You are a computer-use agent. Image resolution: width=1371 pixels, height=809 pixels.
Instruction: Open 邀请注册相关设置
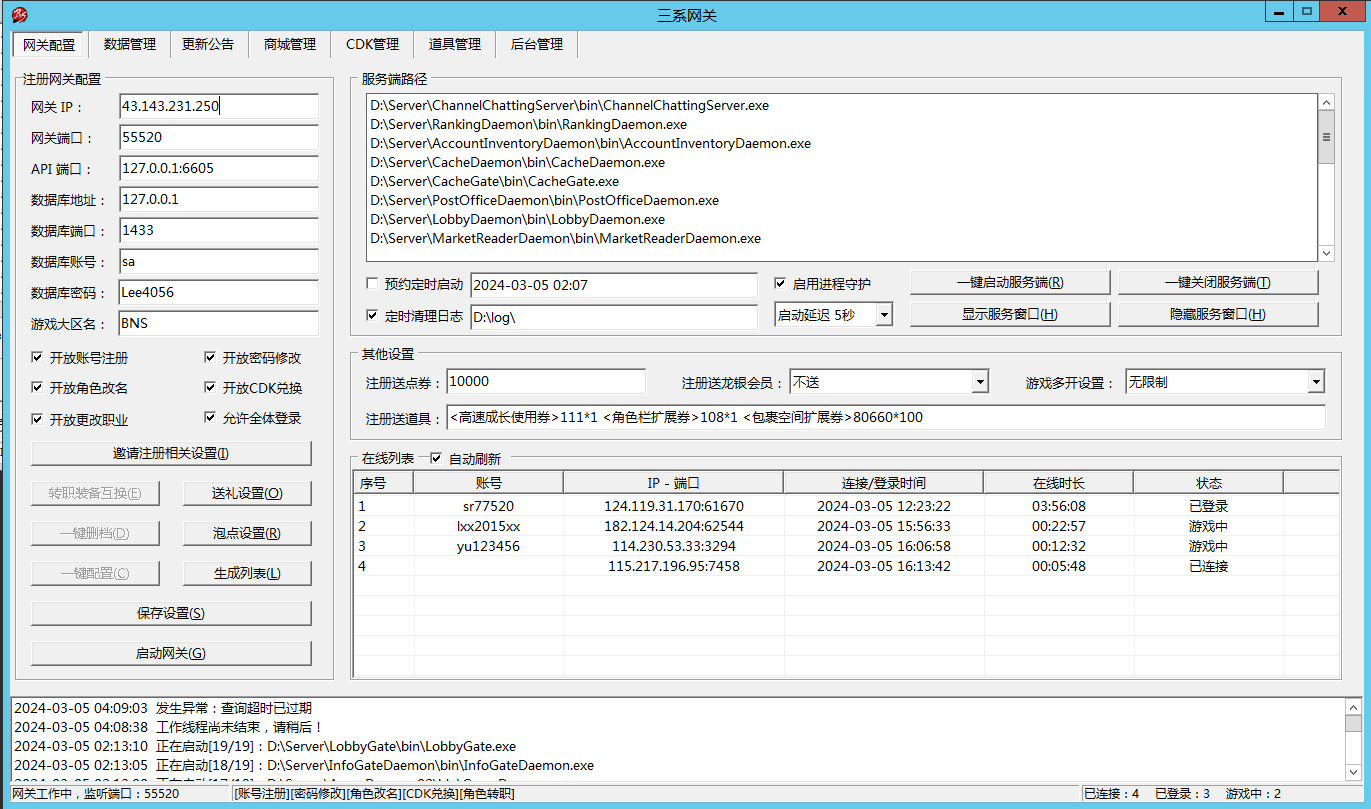(171, 453)
